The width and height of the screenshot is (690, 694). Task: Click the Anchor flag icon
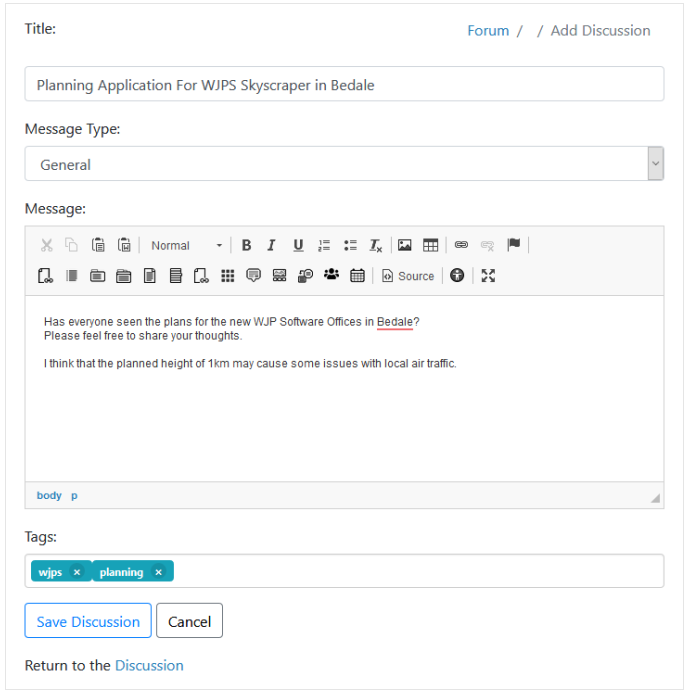point(513,245)
